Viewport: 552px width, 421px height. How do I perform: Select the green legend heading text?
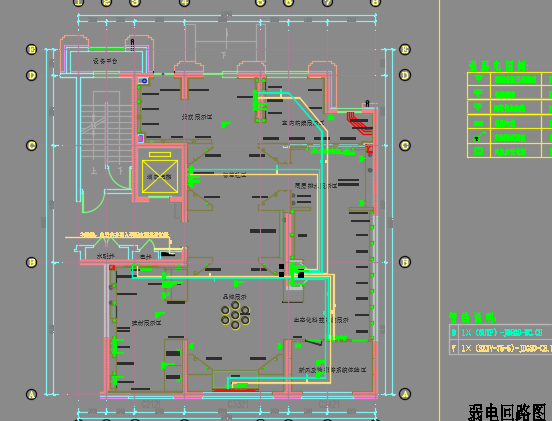coord(498,66)
